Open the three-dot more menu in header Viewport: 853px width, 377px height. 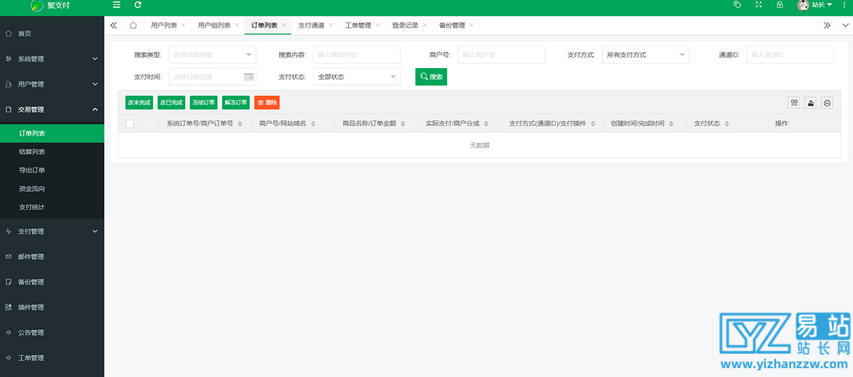pyautogui.click(x=844, y=5)
